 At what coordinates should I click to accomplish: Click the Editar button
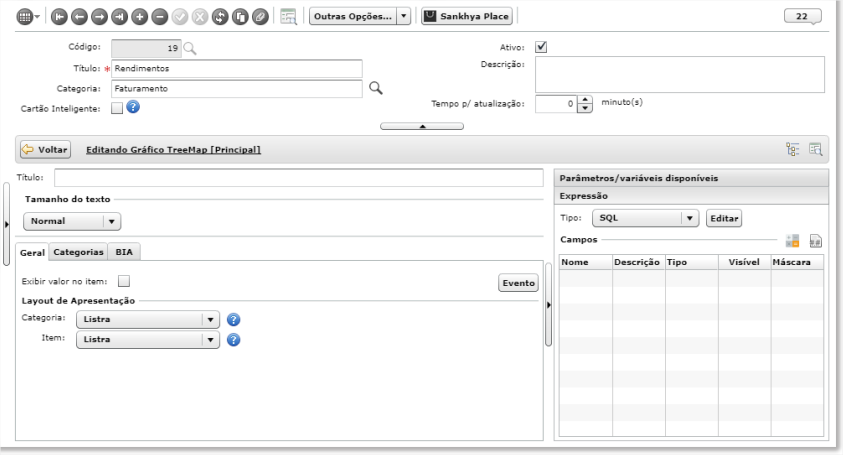pos(724,218)
